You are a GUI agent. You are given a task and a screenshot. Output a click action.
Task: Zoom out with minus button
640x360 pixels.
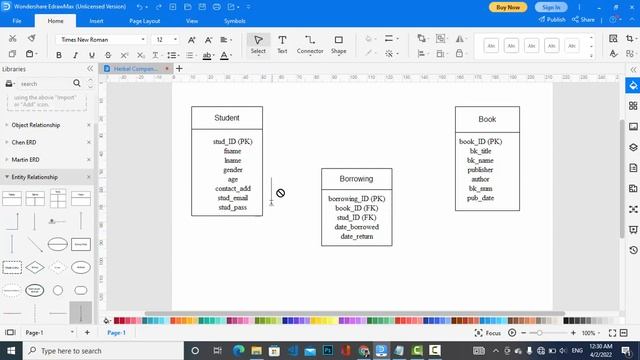point(524,333)
